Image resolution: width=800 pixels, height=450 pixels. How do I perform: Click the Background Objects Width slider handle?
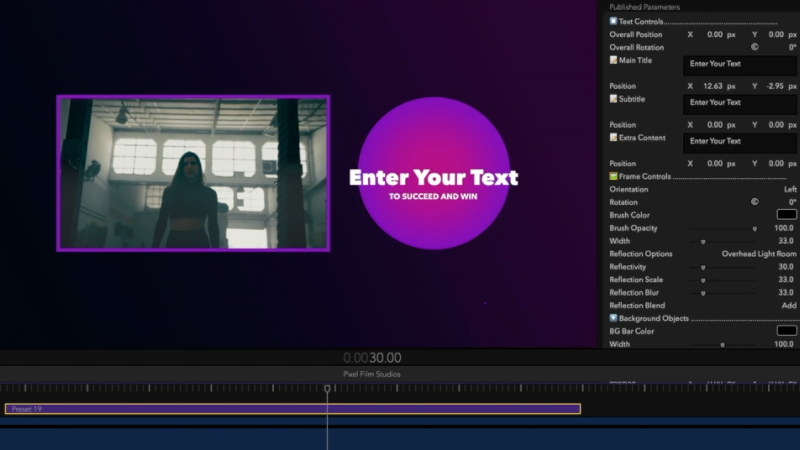tap(722, 345)
